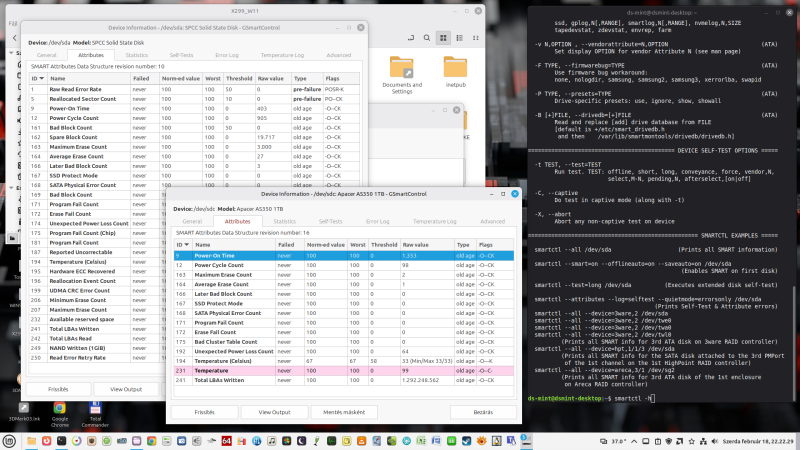Screen dimensions: 800x450
Task: Open the Google Chrome desktop shortcut
Action: click(x=60, y=414)
